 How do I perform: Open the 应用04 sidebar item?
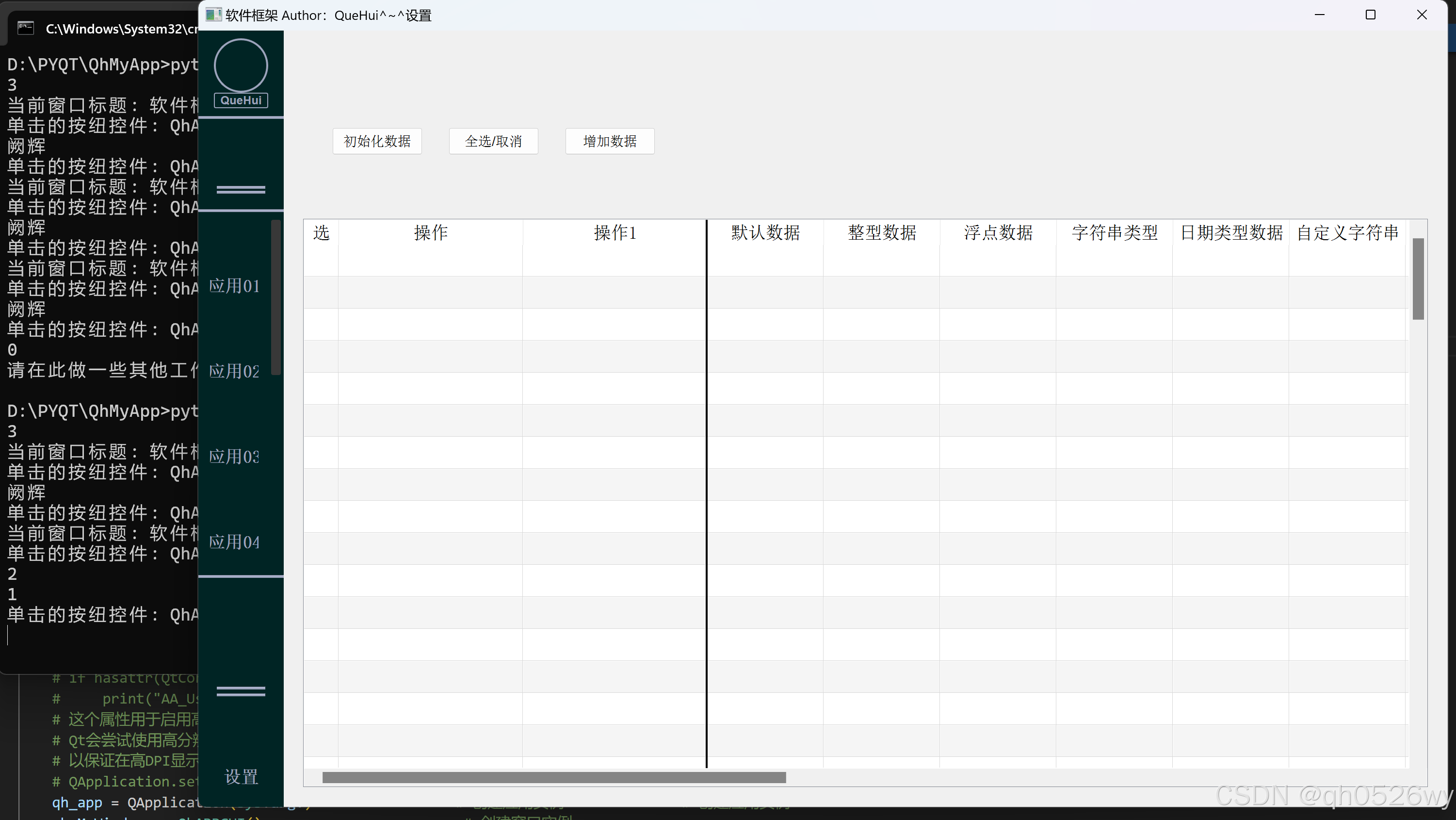tap(235, 542)
